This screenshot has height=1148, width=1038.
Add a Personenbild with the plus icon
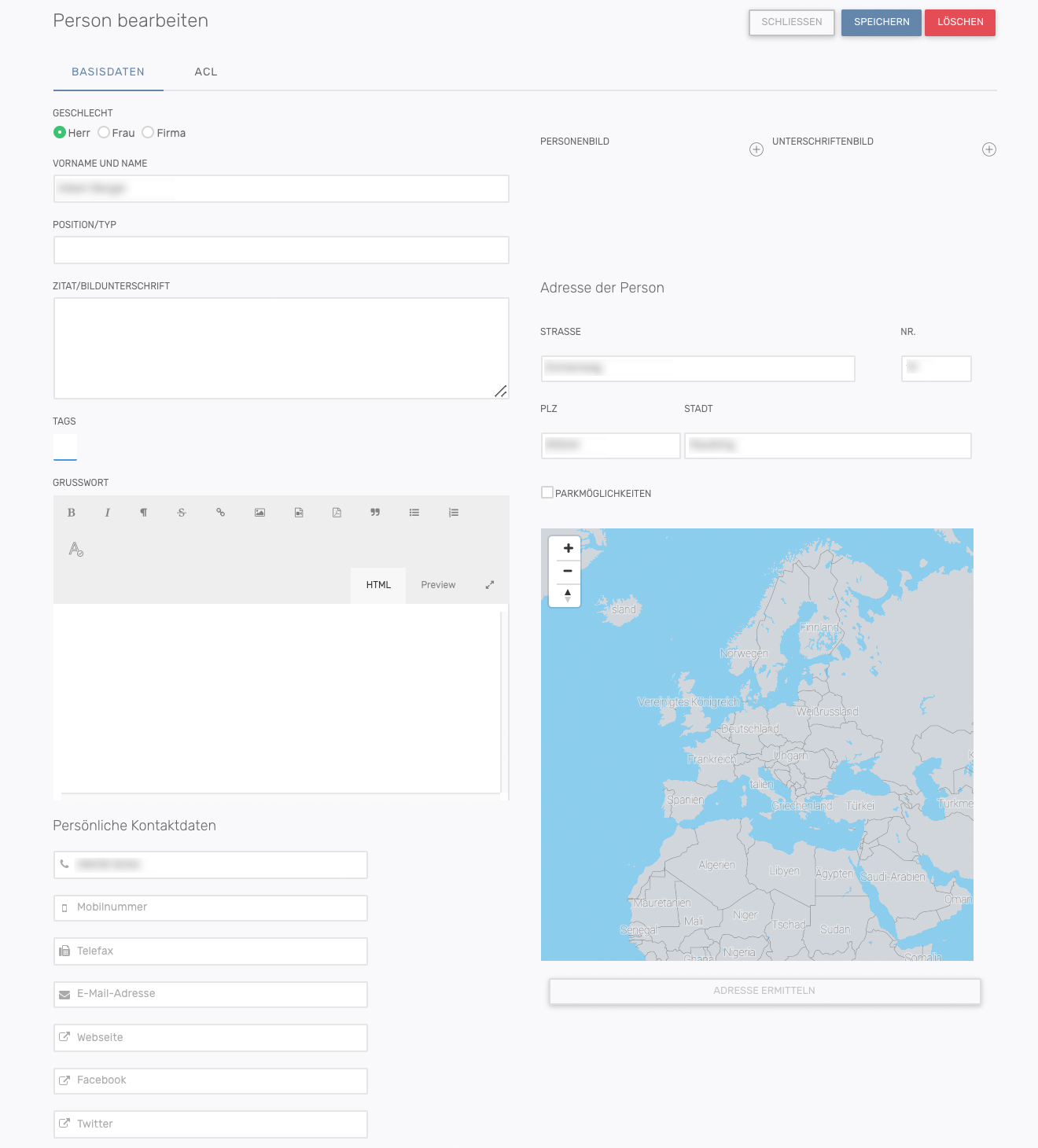click(756, 149)
